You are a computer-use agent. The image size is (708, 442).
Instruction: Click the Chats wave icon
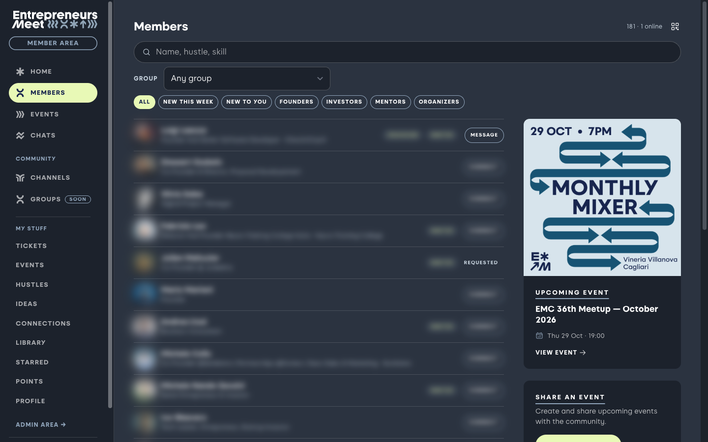[x=20, y=135]
